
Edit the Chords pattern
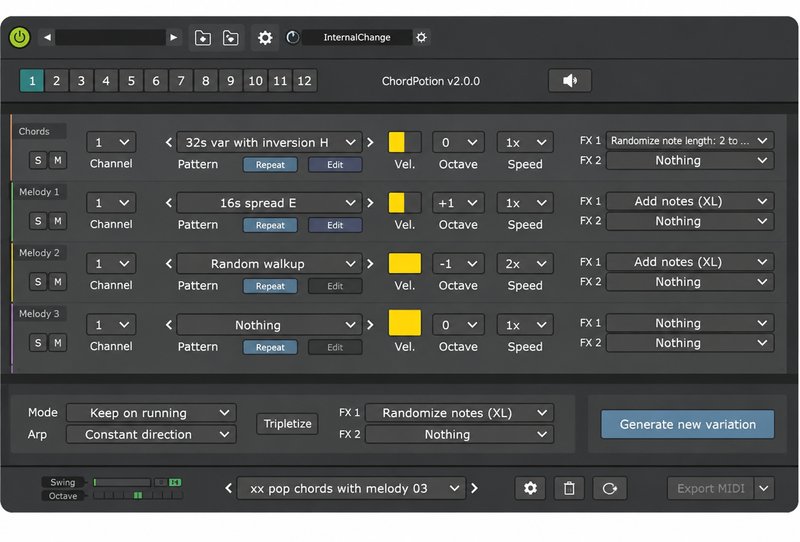(x=335, y=165)
